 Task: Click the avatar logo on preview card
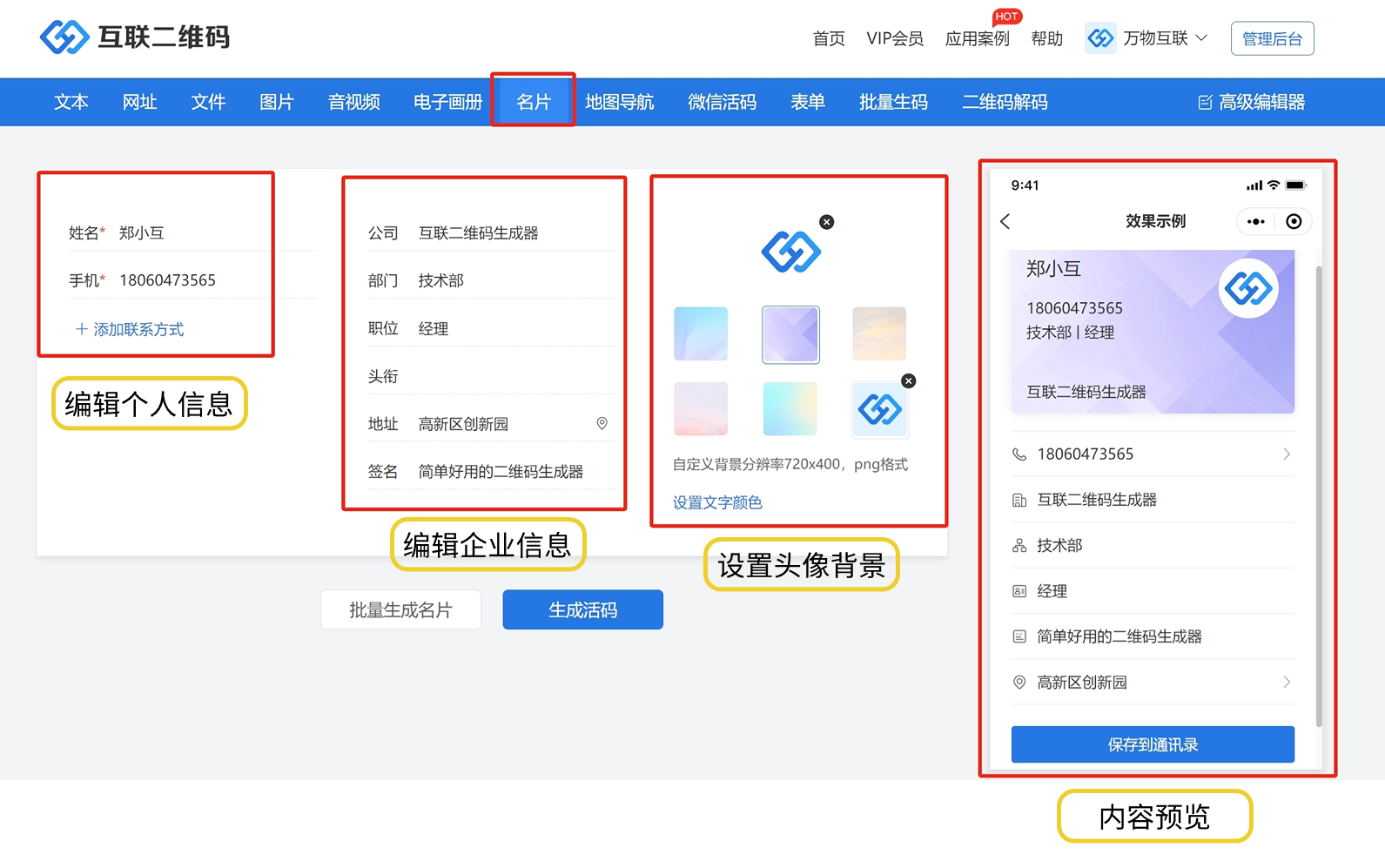pyautogui.click(x=1248, y=288)
